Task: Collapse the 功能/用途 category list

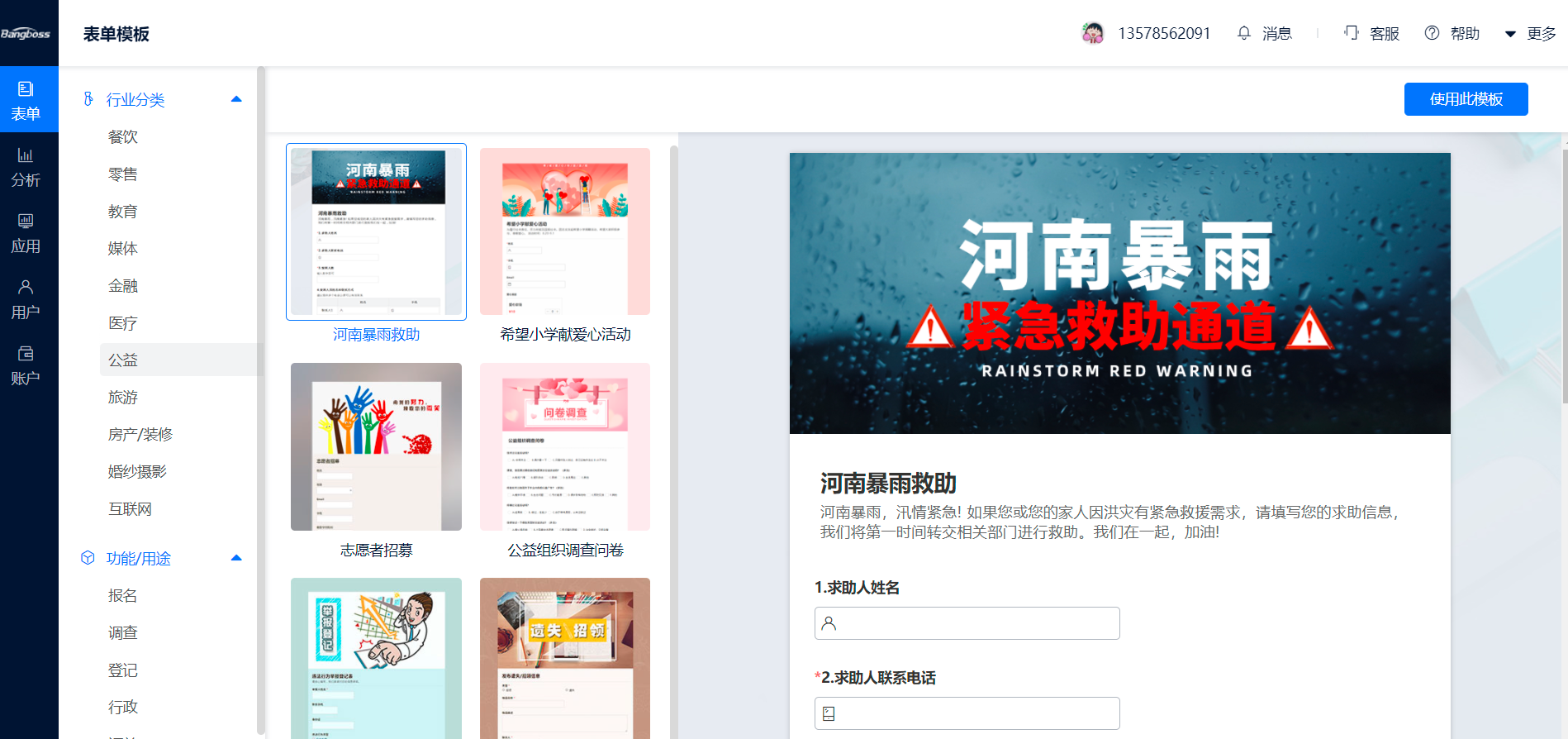Action: [x=236, y=558]
